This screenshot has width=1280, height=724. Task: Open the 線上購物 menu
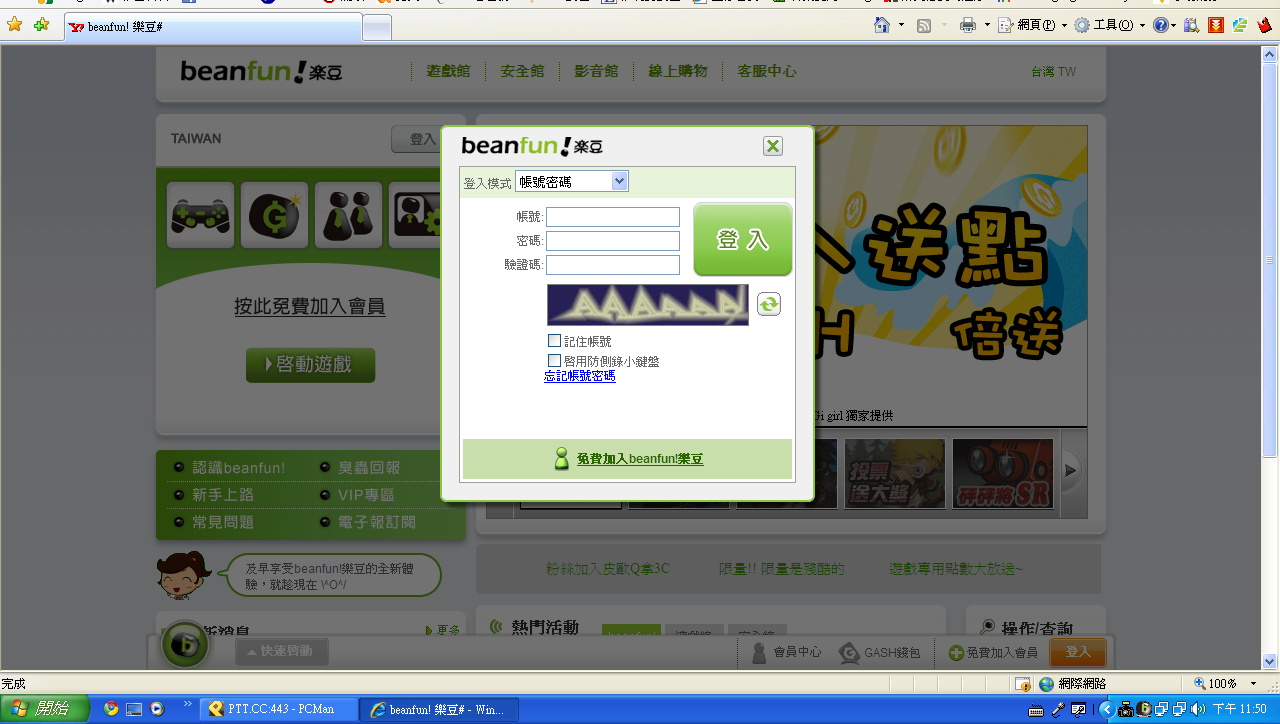click(x=677, y=71)
